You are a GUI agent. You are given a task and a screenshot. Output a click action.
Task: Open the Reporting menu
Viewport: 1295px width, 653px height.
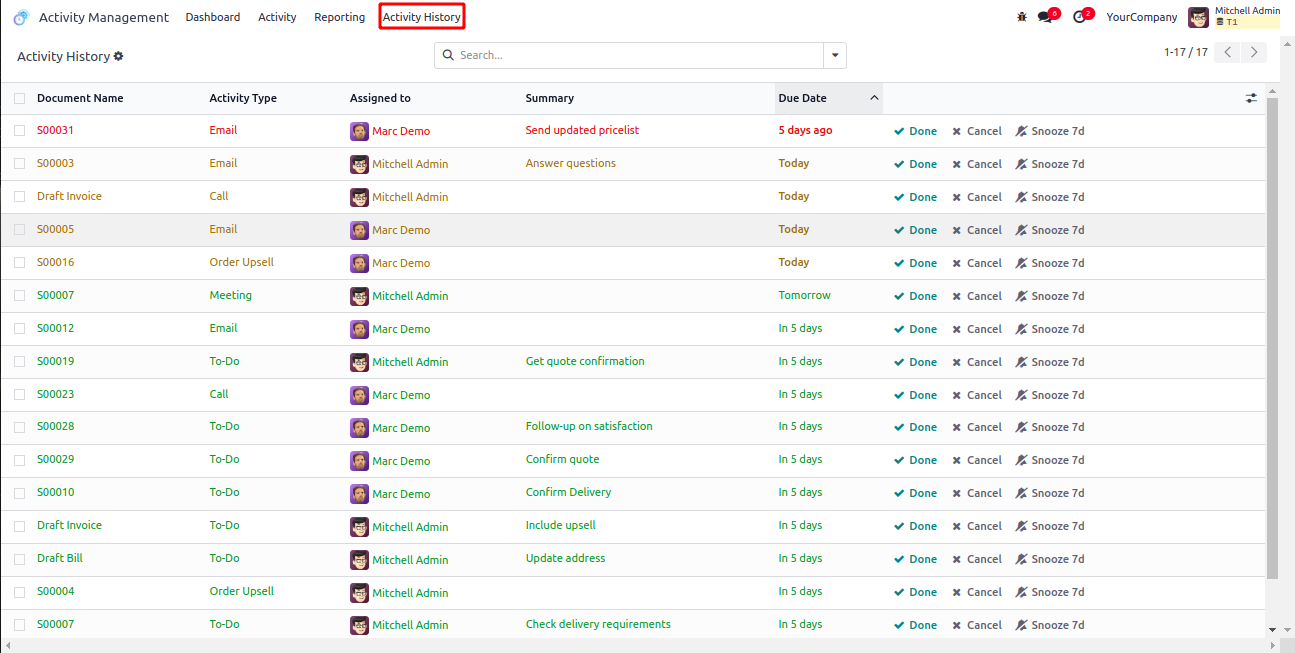[339, 17]
